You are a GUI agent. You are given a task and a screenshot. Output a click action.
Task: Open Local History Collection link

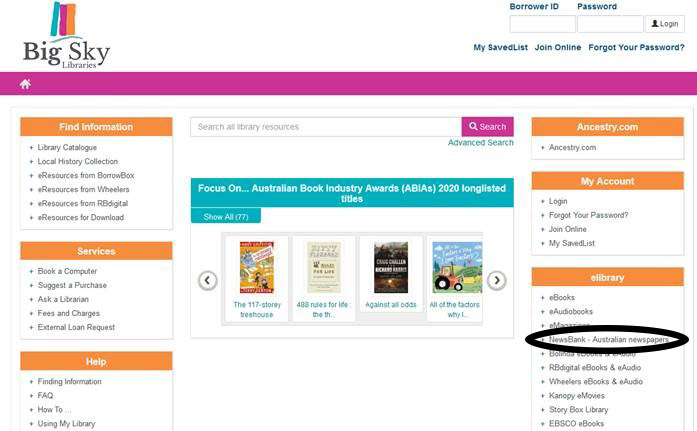78,161
